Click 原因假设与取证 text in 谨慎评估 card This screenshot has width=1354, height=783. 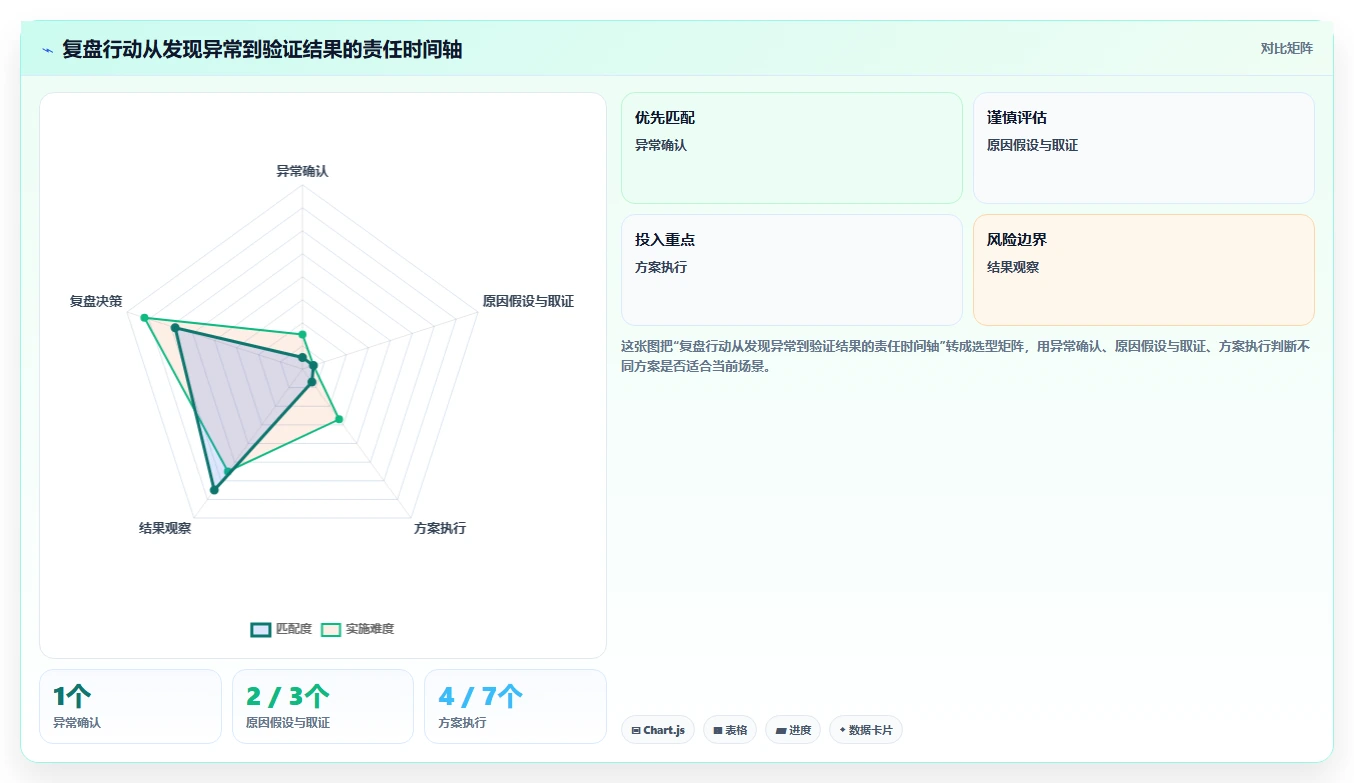1032,145
